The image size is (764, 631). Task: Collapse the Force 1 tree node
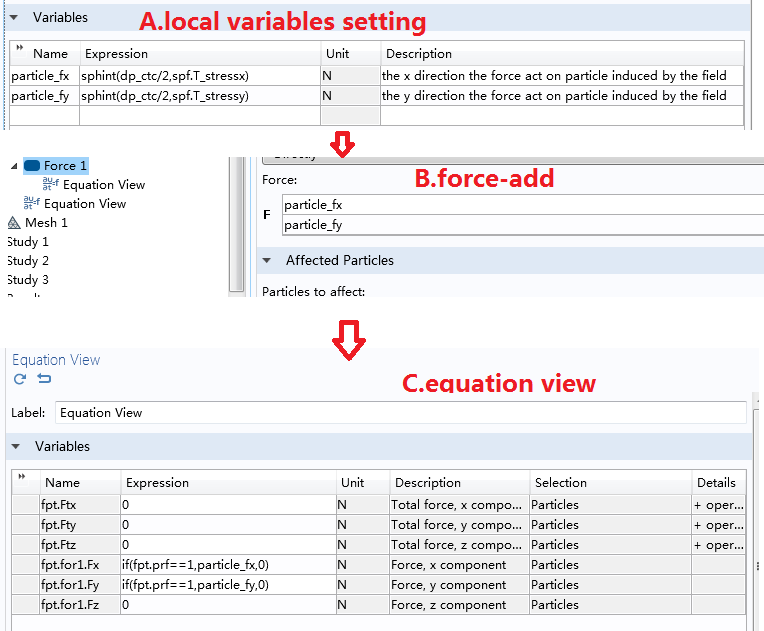tap(12, 166)
